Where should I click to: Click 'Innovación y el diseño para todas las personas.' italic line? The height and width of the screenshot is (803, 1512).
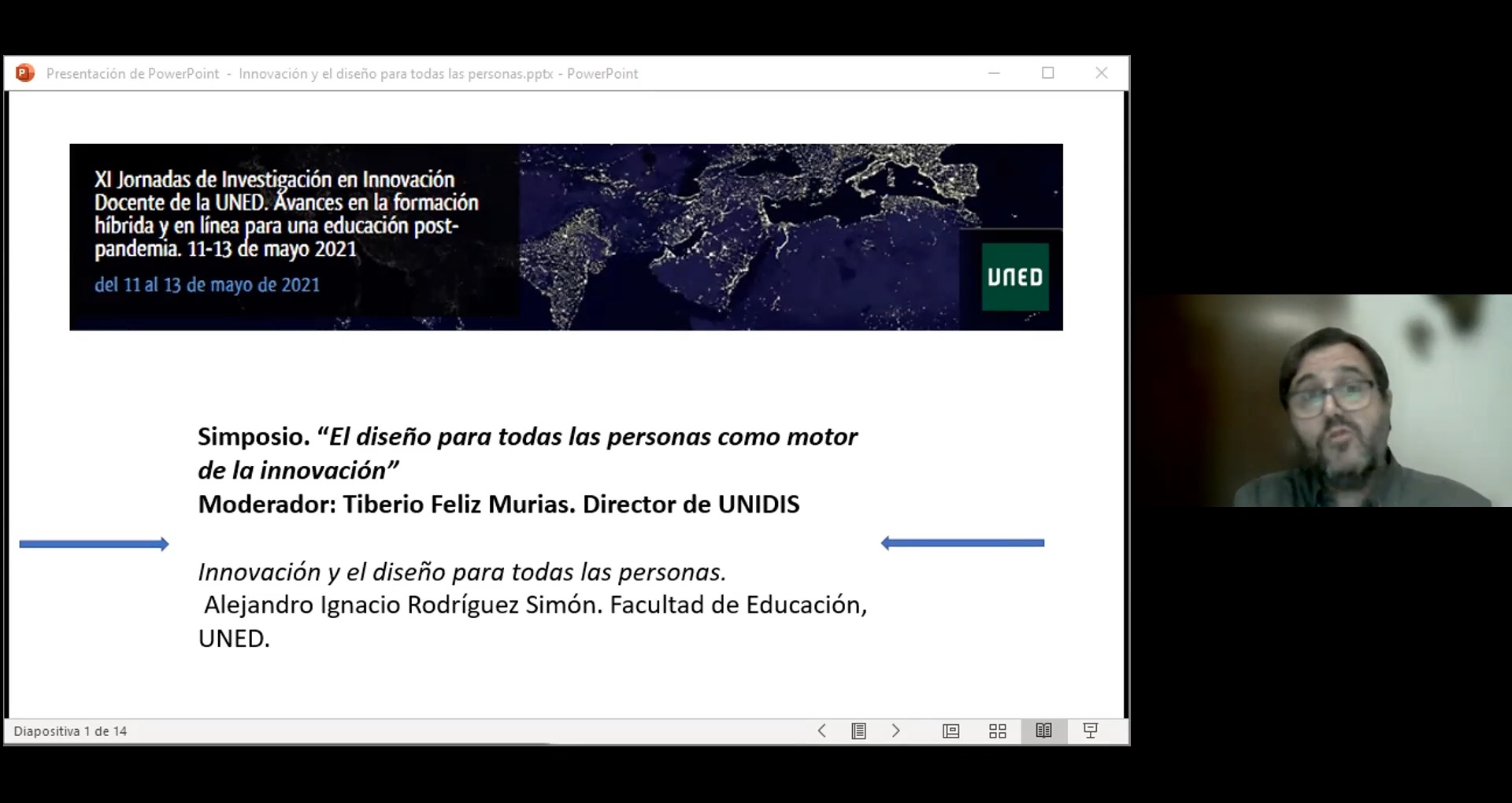[x=462, y=572]
